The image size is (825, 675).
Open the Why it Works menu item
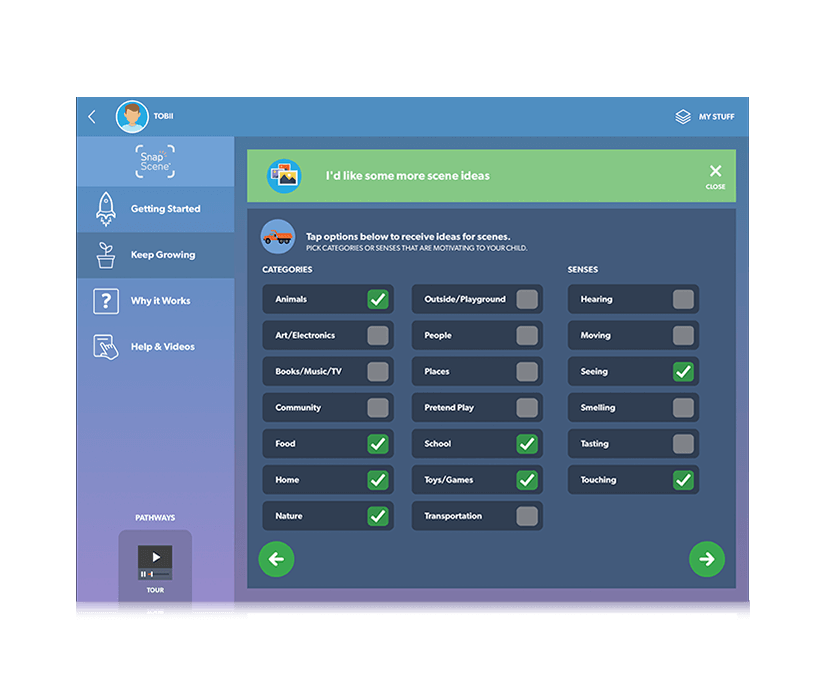160,301
